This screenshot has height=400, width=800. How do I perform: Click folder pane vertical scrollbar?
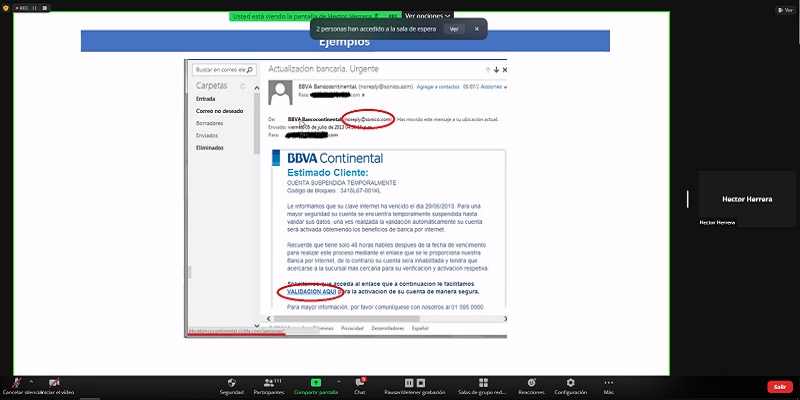257,122
